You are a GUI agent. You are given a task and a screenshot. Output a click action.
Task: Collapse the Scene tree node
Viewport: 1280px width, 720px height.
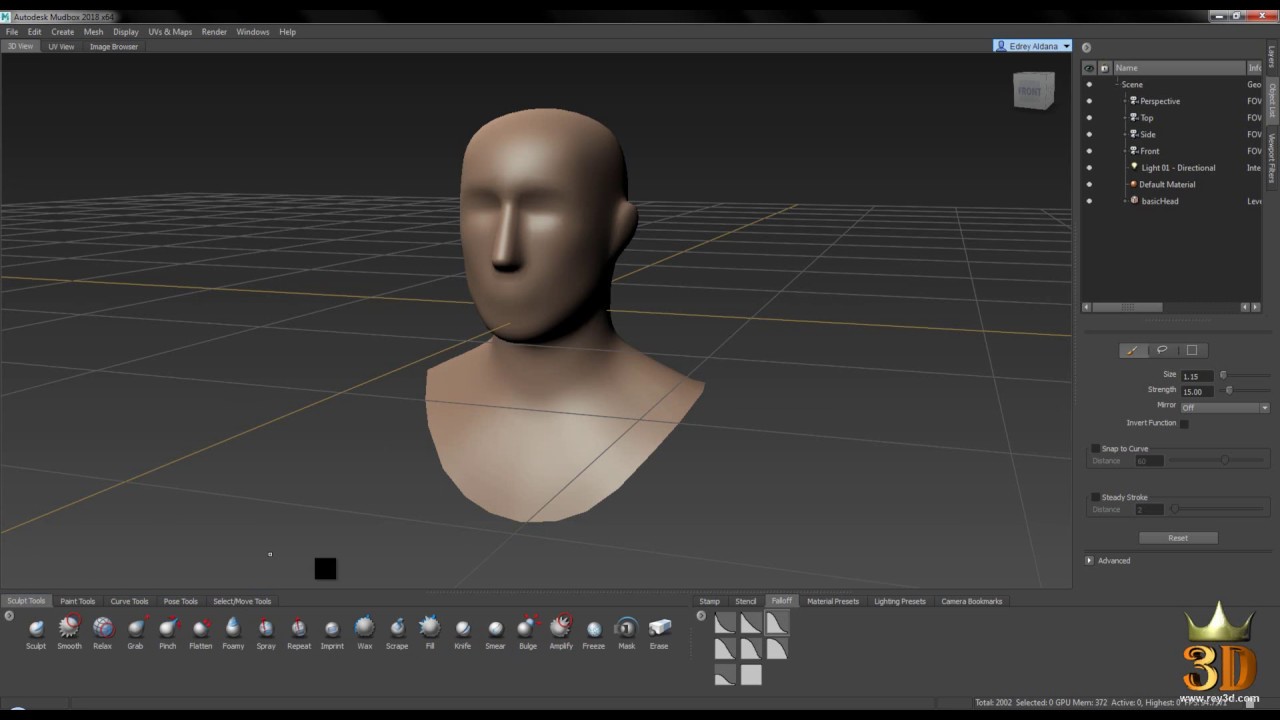click(1118, 84)
